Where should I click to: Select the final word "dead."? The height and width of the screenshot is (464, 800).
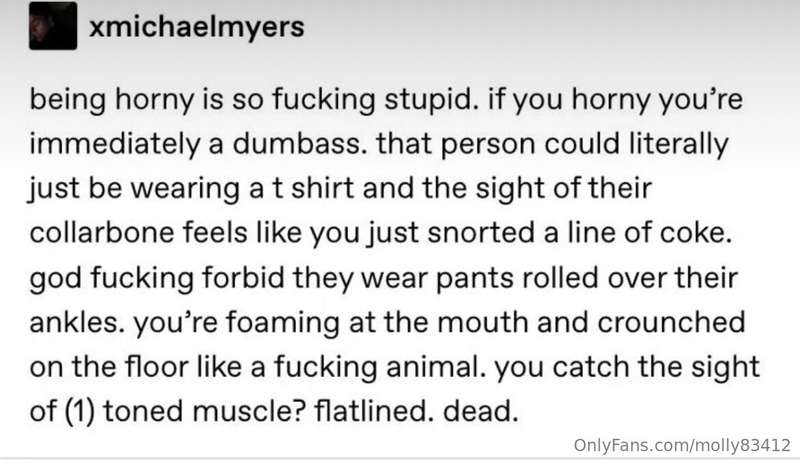[481, 411]
